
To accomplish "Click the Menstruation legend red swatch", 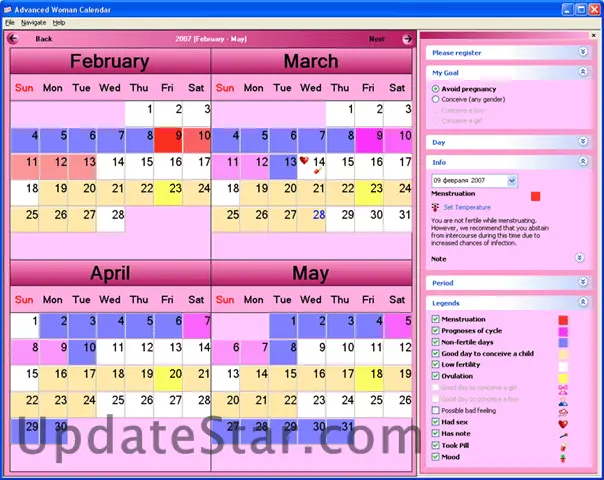I will (563, 320).
